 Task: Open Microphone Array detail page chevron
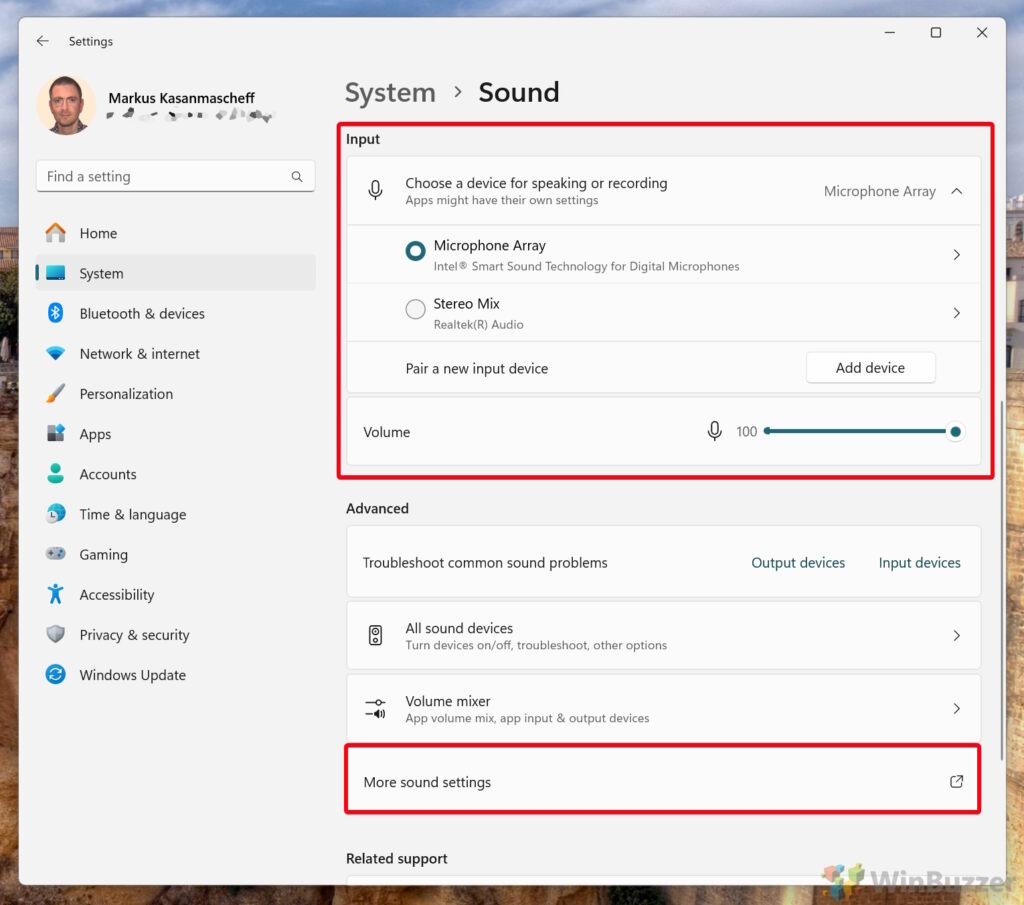tap(956, 253)
